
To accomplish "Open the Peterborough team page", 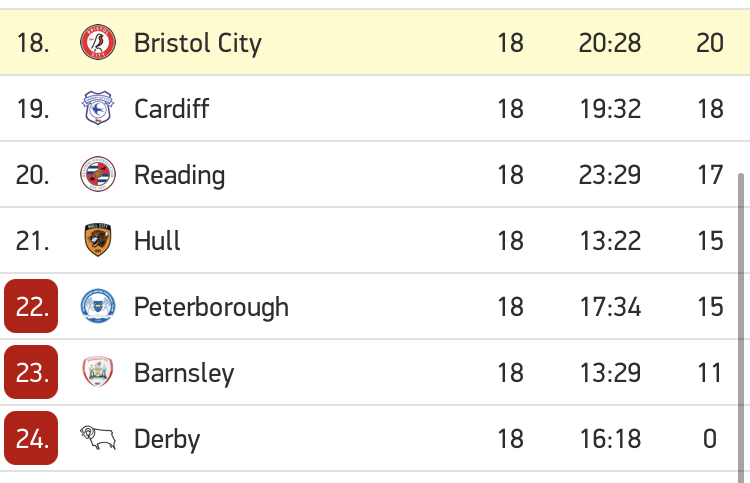I will click(211, 307).
